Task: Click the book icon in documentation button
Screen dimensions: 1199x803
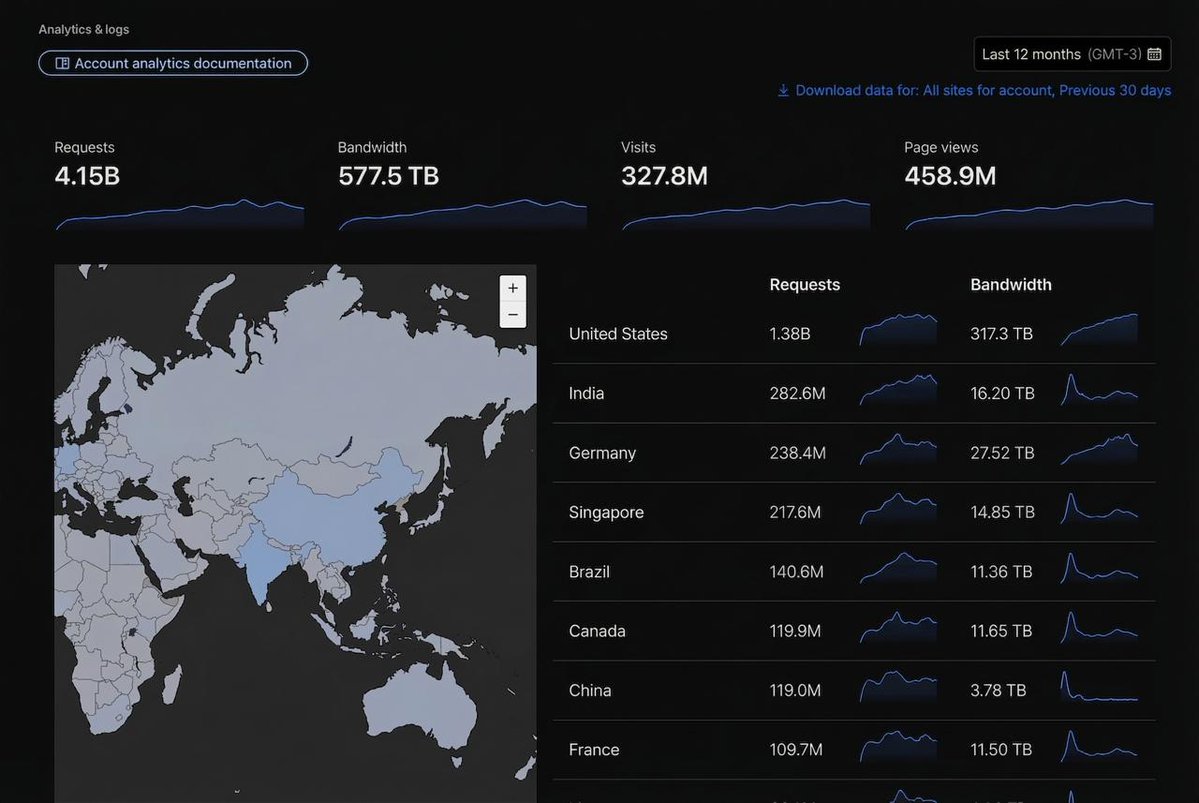Action: pos(63,63)
